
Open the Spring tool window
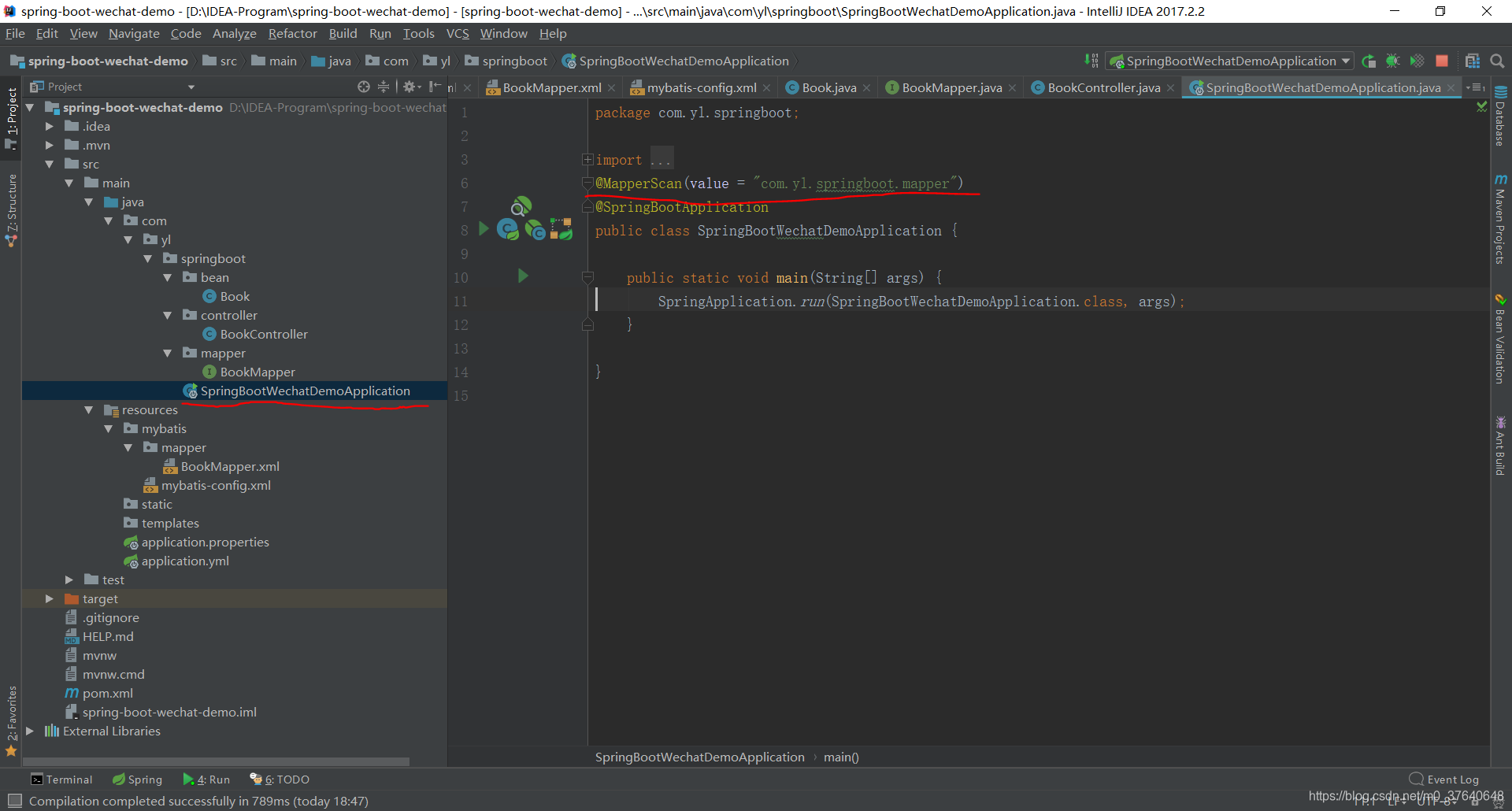click(137, 780)
